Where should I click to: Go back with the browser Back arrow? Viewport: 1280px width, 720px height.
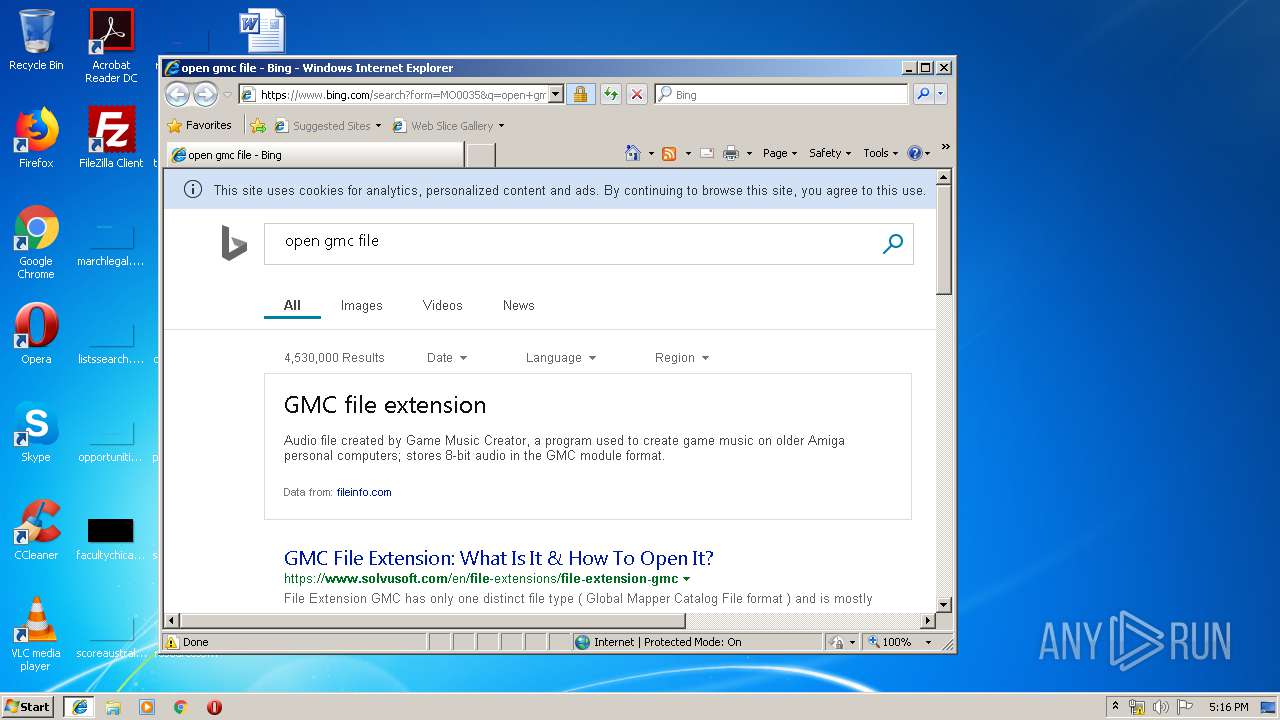point(177,94)
